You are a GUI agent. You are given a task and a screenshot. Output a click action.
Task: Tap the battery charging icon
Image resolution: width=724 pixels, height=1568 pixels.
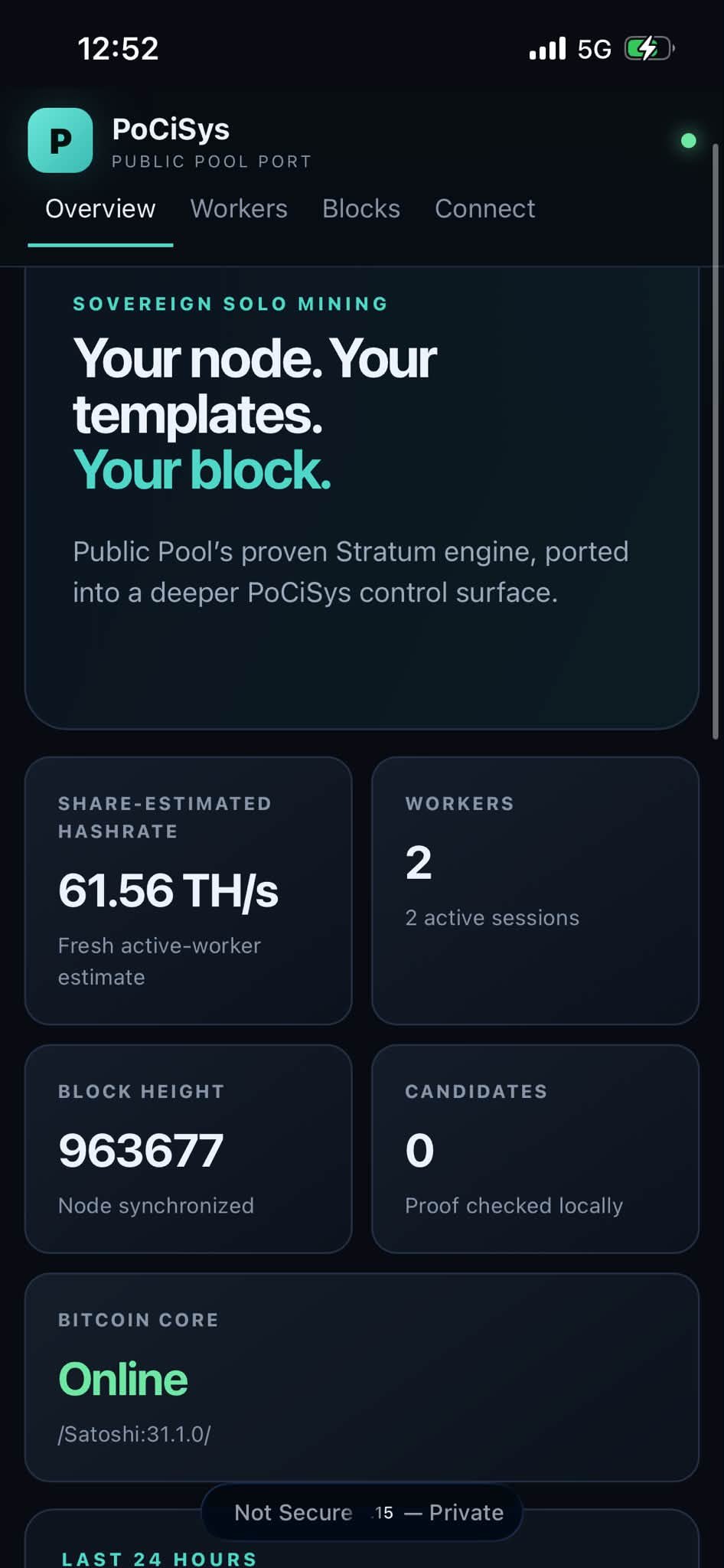pos(649,48)
